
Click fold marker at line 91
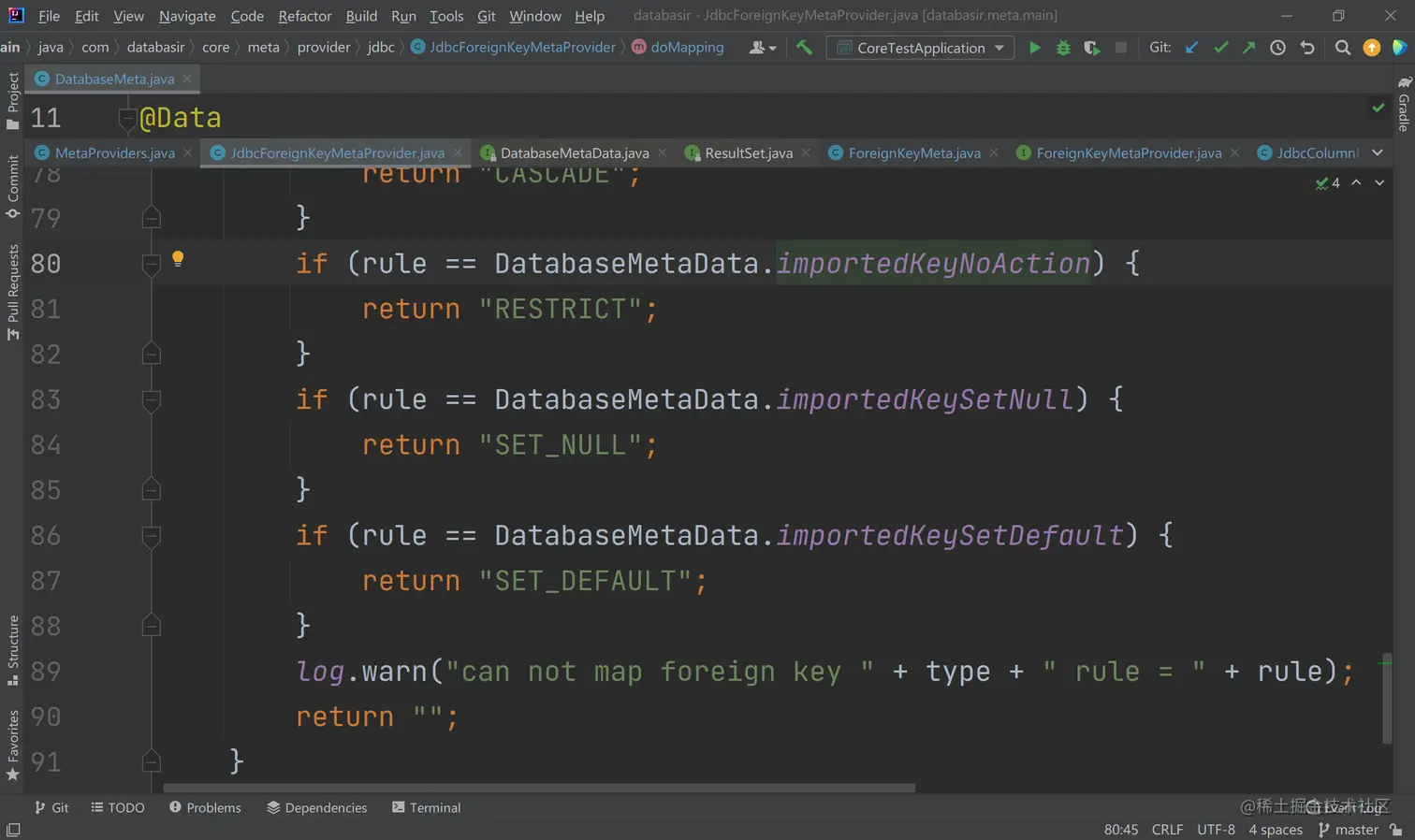[x=152, y=761]
